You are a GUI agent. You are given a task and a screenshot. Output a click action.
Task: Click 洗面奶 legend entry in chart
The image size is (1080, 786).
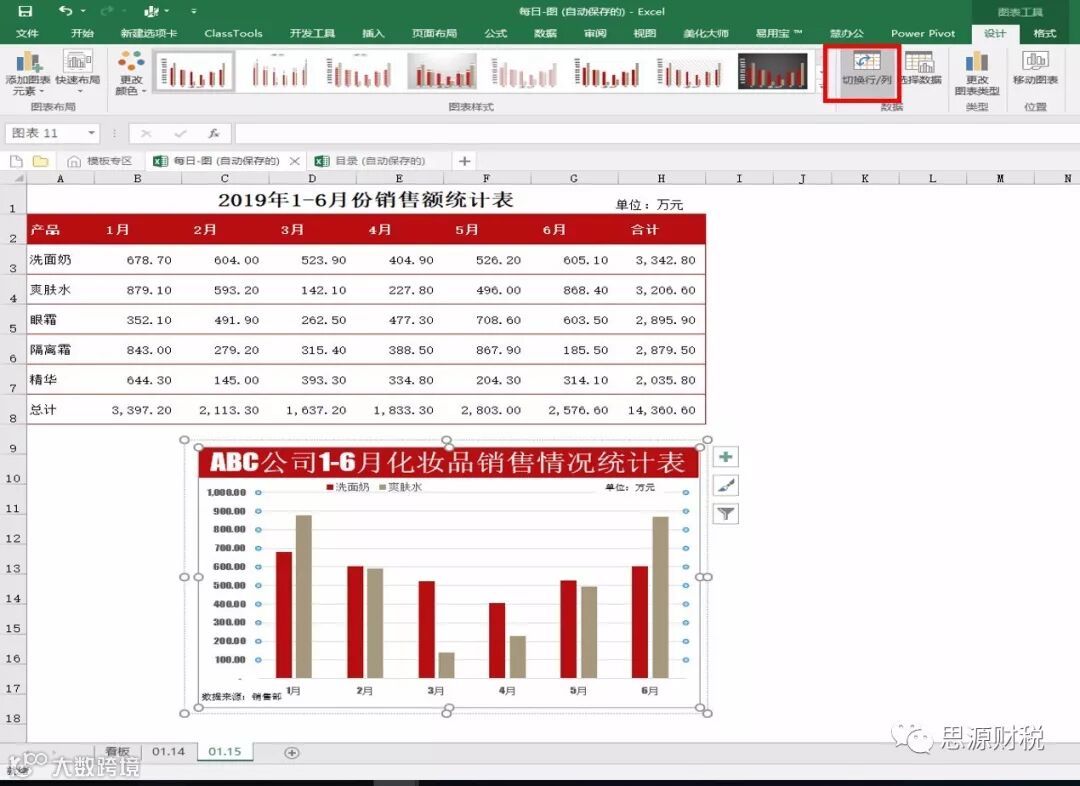tap(348, 487)
